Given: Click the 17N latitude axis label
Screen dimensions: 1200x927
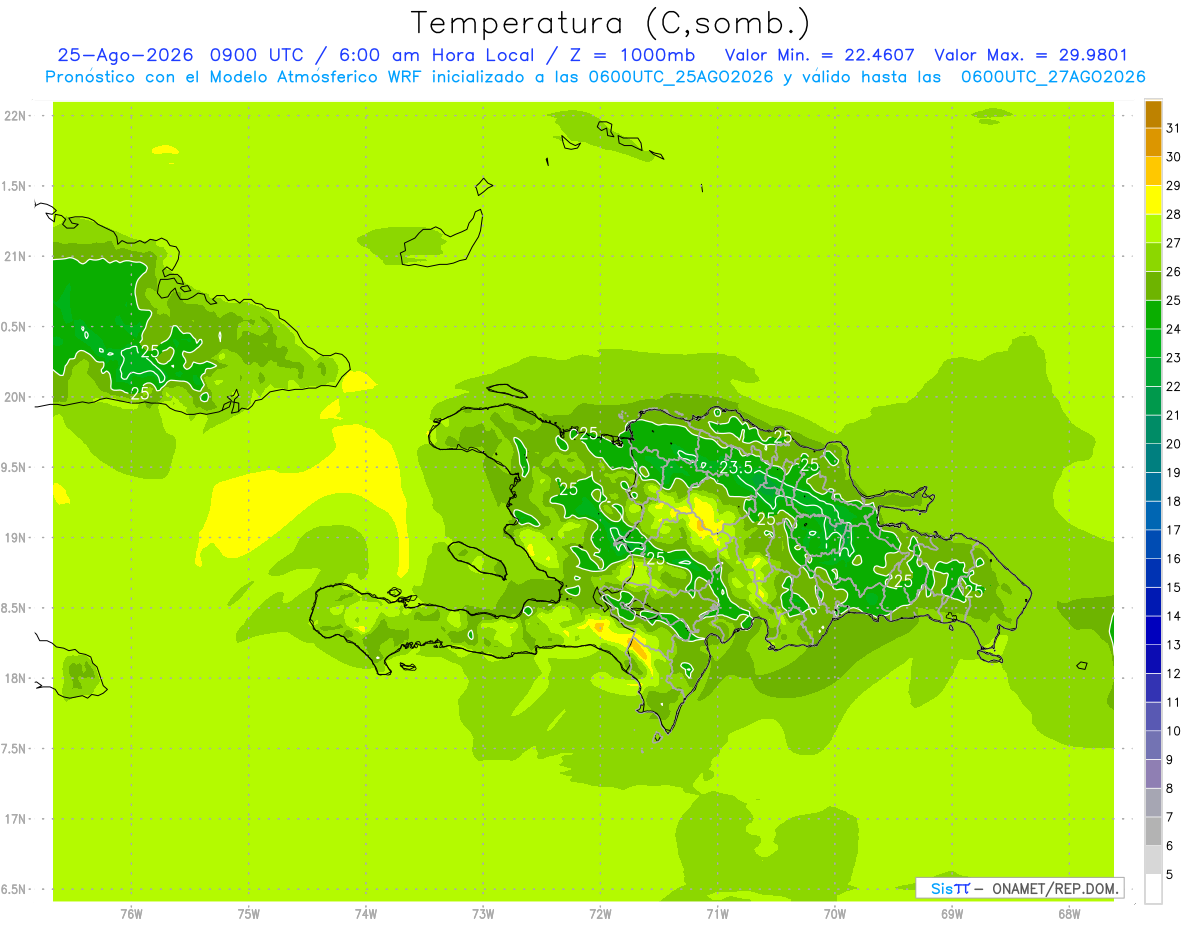Looking at the screenshot, I should (x=15, y=819).
